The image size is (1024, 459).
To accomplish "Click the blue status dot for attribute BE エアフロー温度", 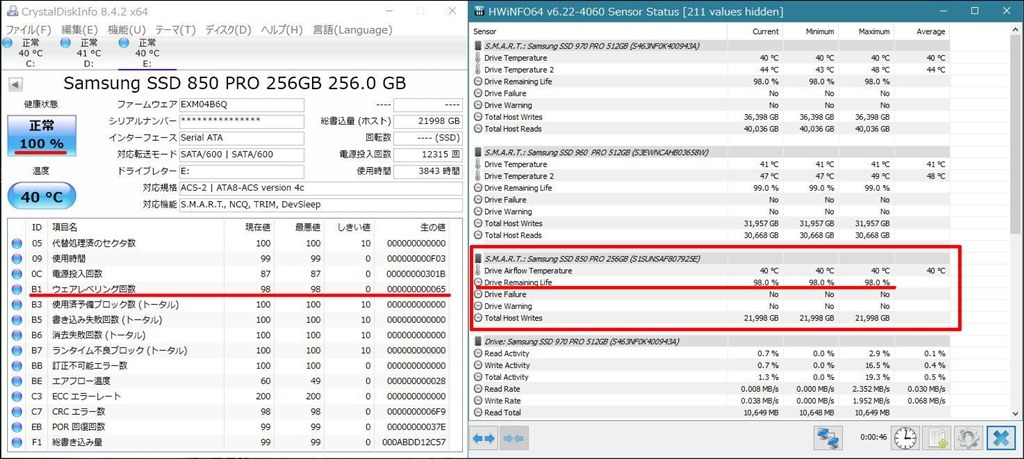I will (18, 381).
